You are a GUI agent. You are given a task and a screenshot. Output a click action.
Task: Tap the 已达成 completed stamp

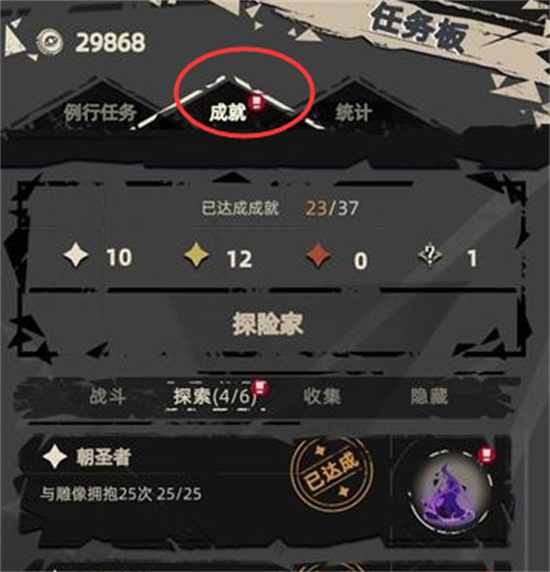point(332,474)
